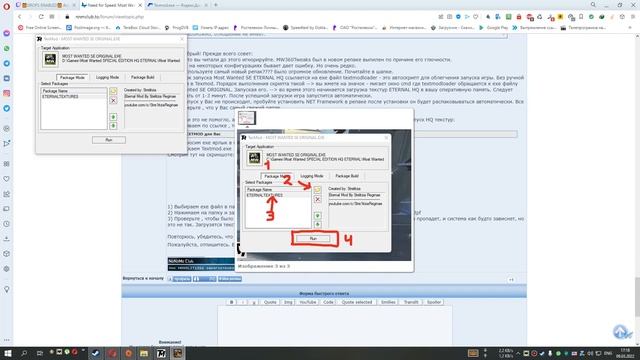The width and height of the screenshot is (640, 360).
Task: Open Free Online Screen bookmark
Action: pos(40,28)
